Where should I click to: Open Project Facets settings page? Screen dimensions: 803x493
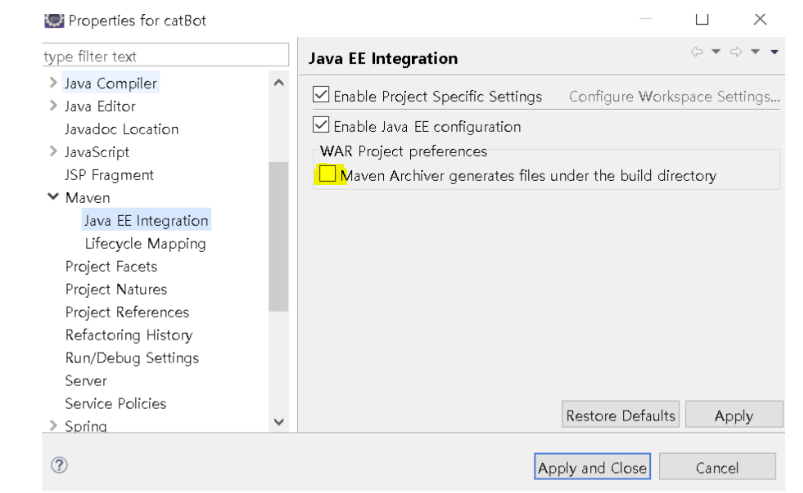pos(111,266)
